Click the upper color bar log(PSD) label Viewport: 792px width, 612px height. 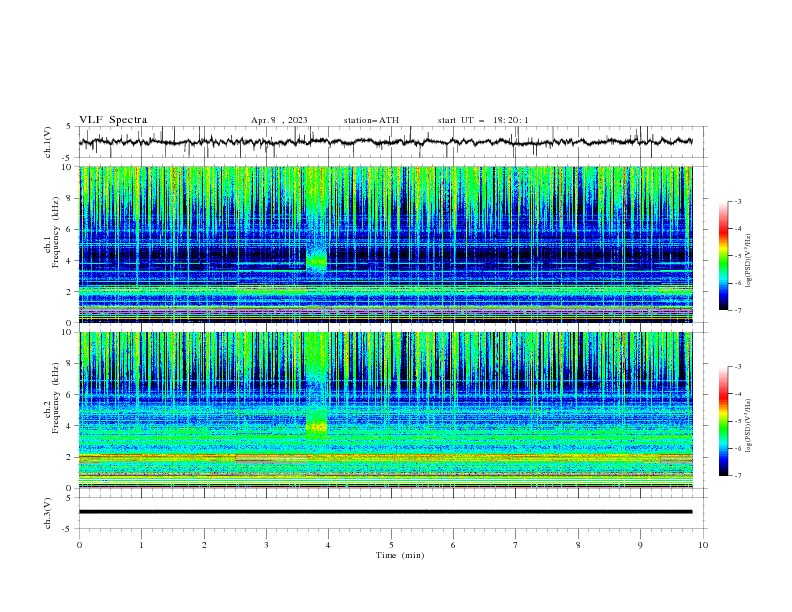[x=749, y=261]
